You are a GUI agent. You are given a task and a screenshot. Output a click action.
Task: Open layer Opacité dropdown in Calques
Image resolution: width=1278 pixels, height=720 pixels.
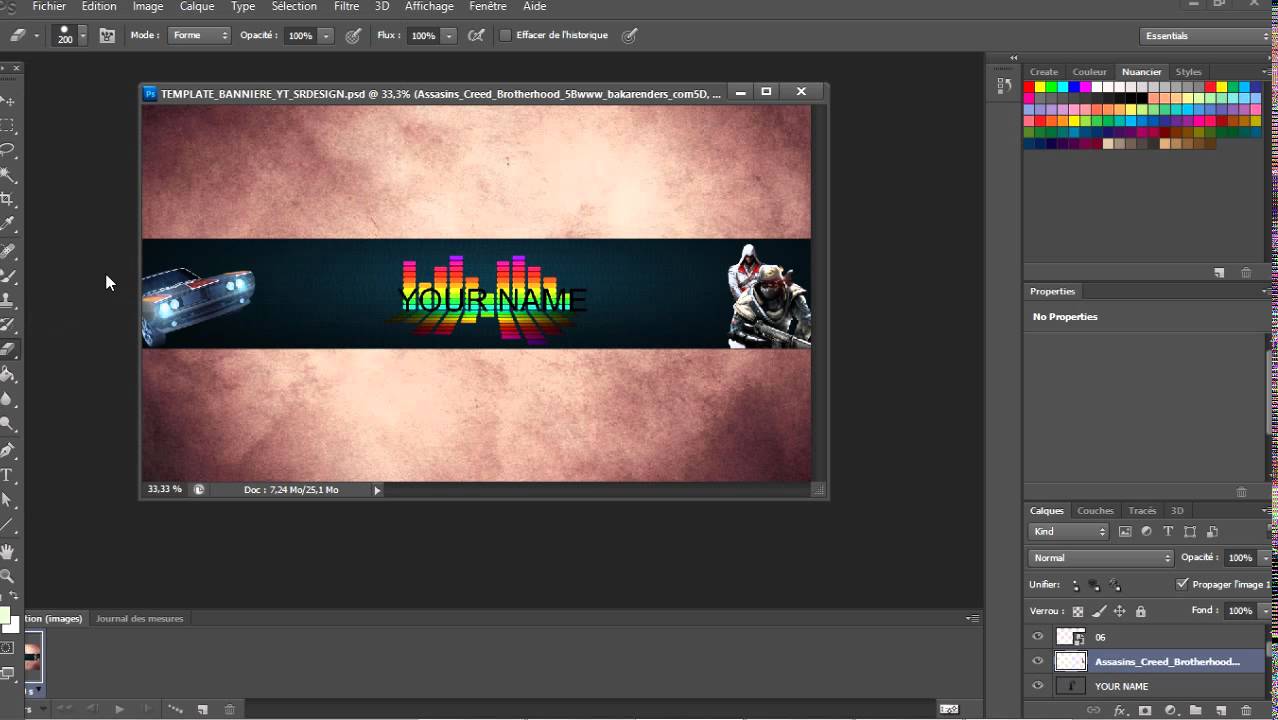1264,558
